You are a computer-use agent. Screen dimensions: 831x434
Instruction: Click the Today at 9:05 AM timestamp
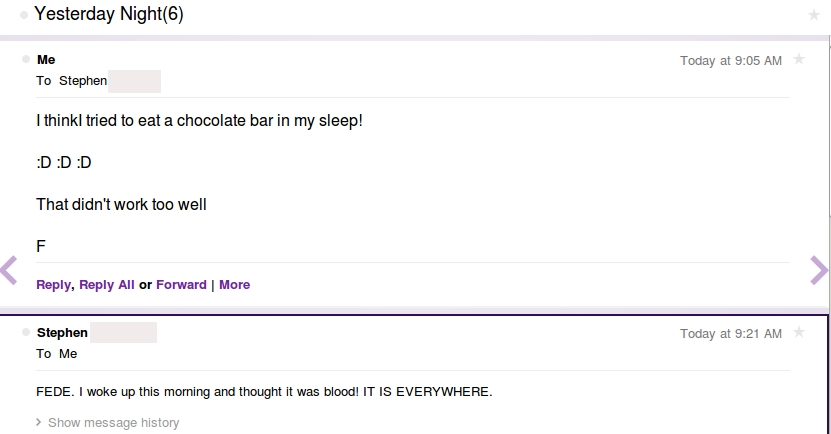click(x=731, y=61)
